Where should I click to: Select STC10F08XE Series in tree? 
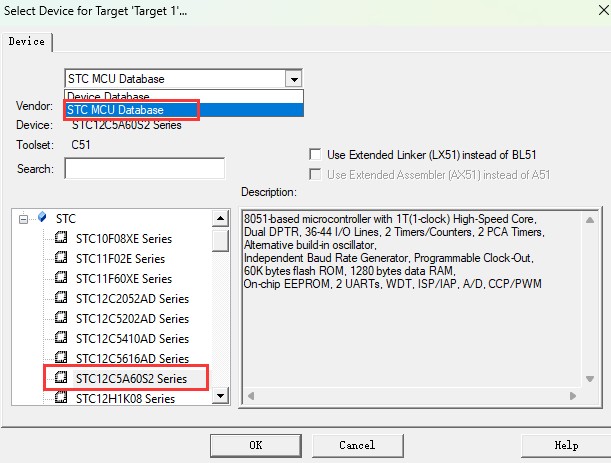(x=124, y=239)
